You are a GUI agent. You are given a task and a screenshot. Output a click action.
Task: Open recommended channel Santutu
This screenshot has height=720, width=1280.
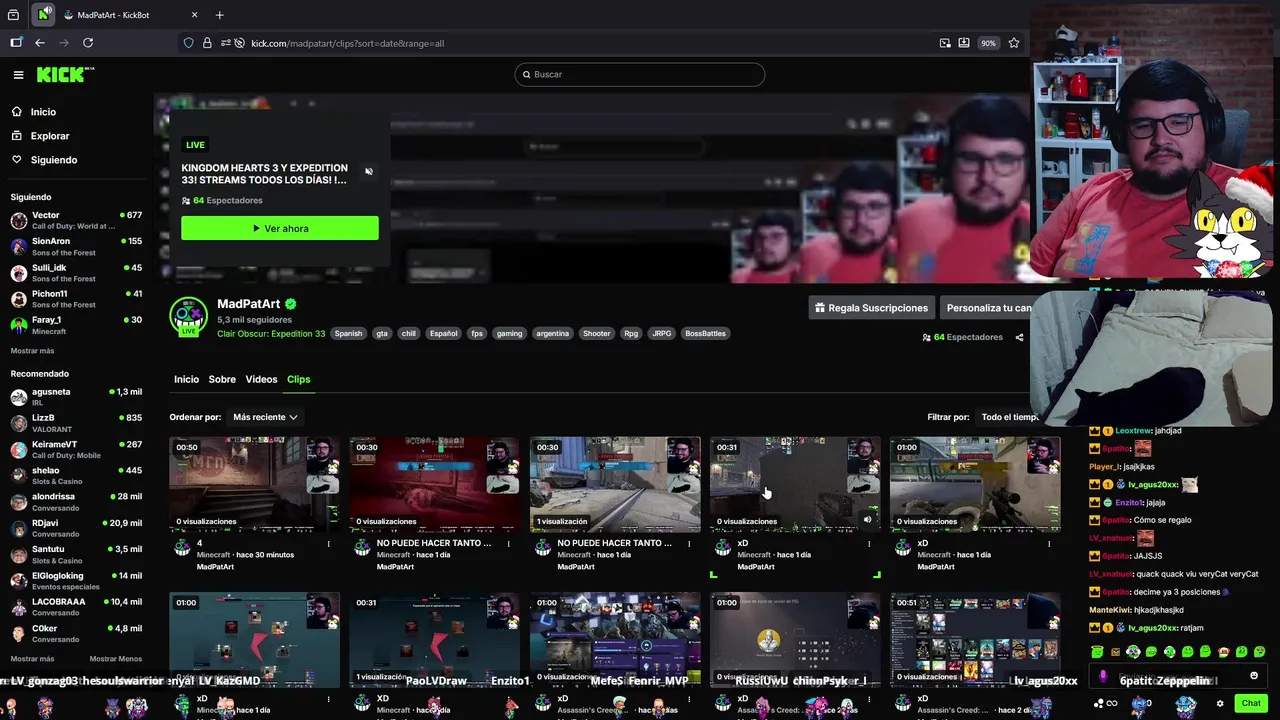tap(76, 554)
